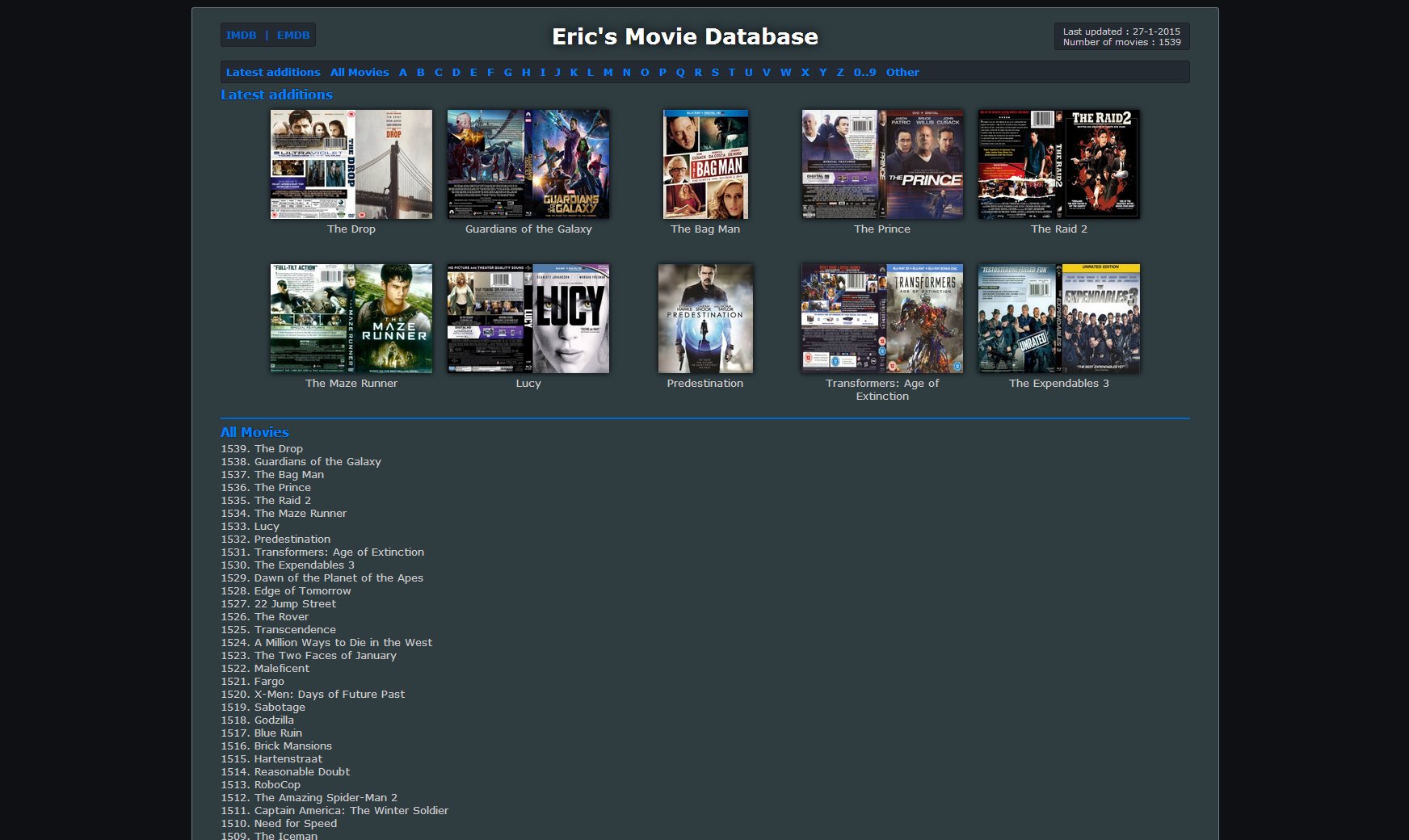The width and height of the screenshot is (1409, 840).
Task: Select list entry 1522. Maleficent
Action: pos(265,669)
